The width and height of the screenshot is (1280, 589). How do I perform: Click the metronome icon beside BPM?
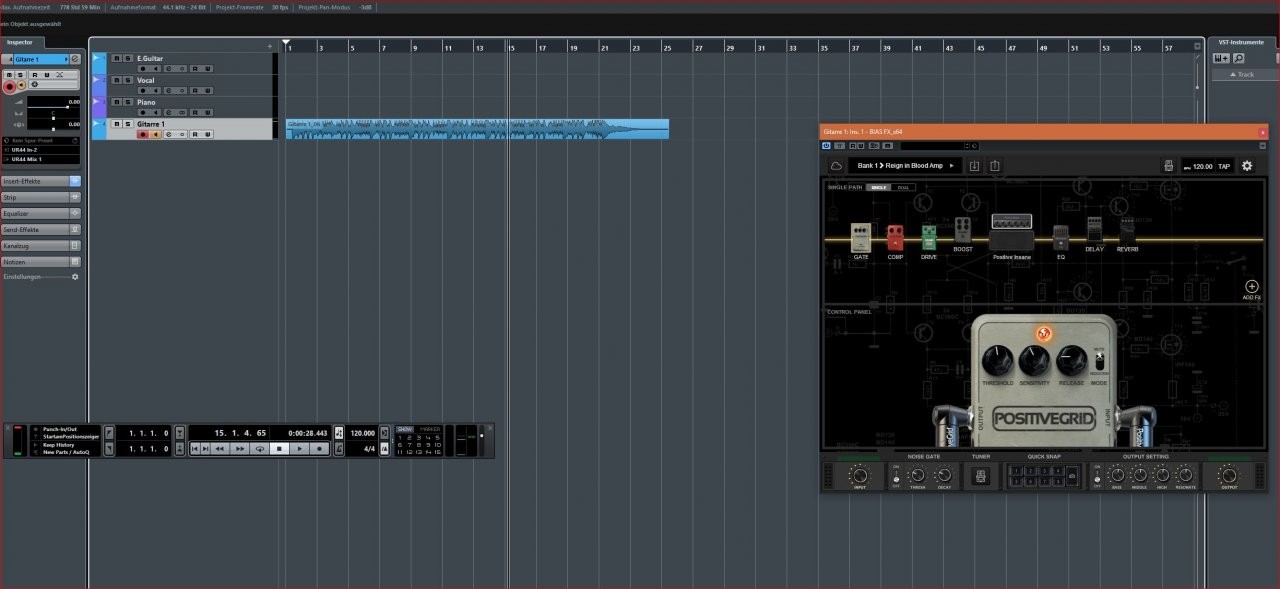point(1168,166)
